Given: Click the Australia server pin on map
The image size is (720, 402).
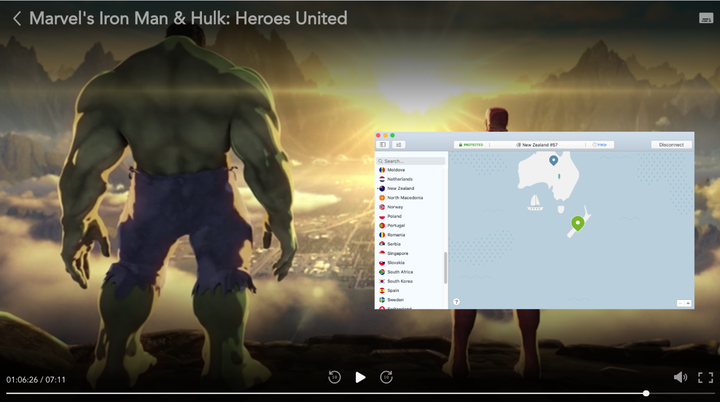Looking at the screenshot, I should click(x=553, y=160).
